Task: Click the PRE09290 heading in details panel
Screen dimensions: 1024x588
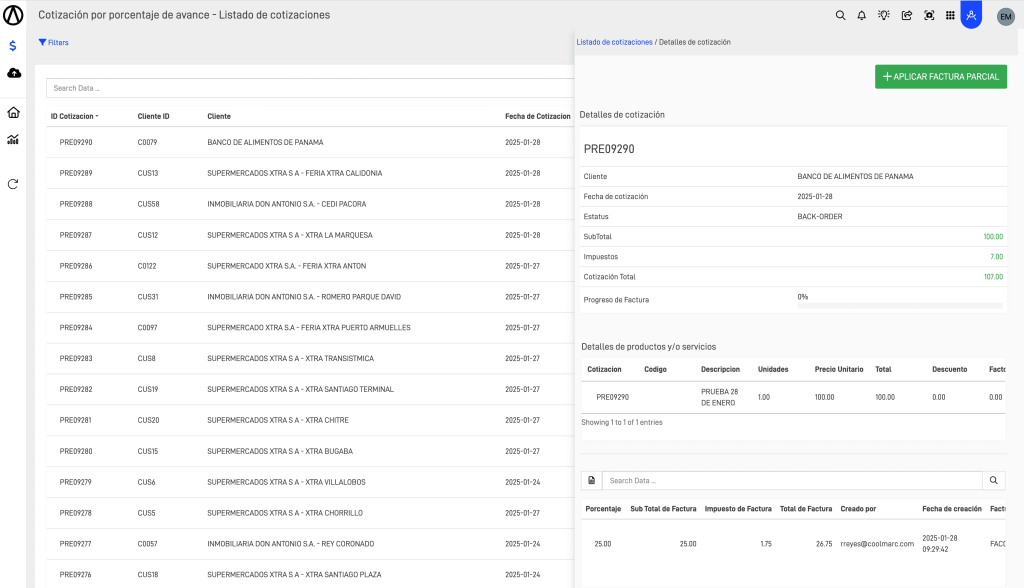Action: 609,149
